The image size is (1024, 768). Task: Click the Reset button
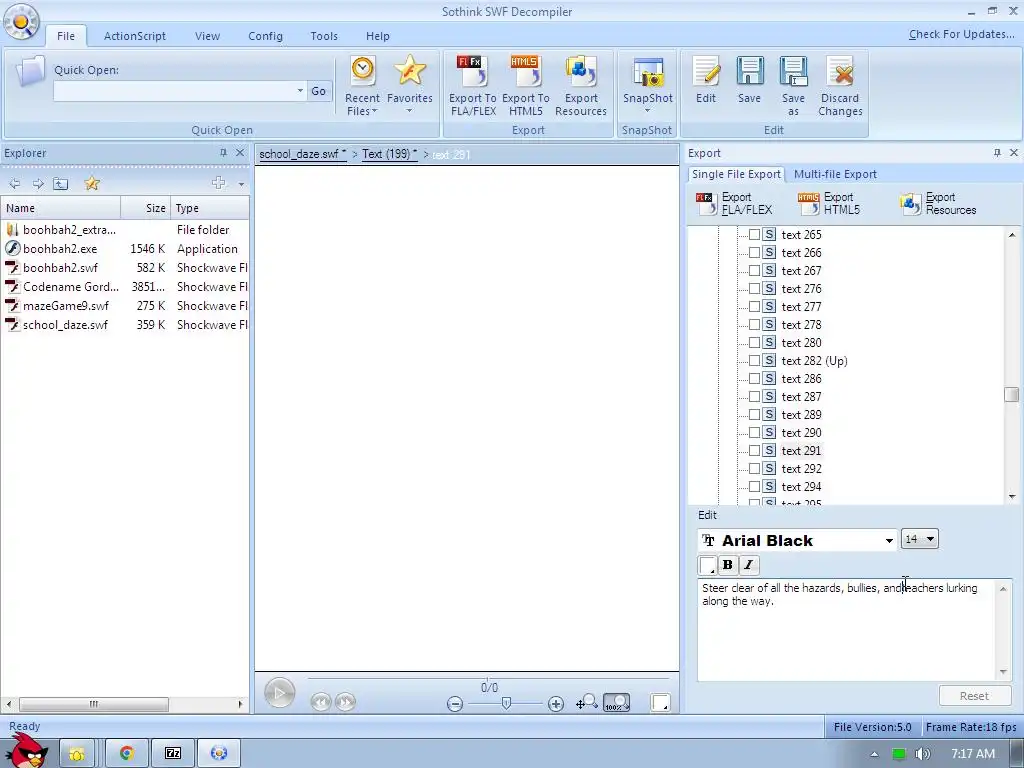click(x=974, y=696)
